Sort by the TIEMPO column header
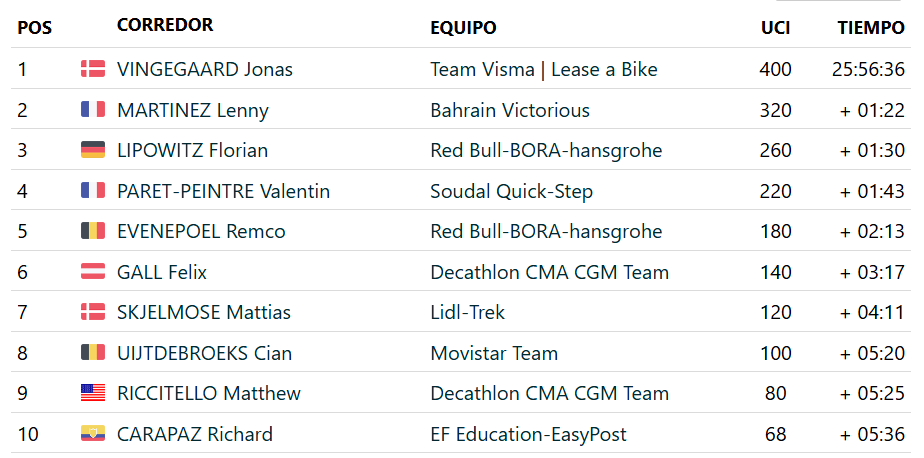 coord(870,28)
